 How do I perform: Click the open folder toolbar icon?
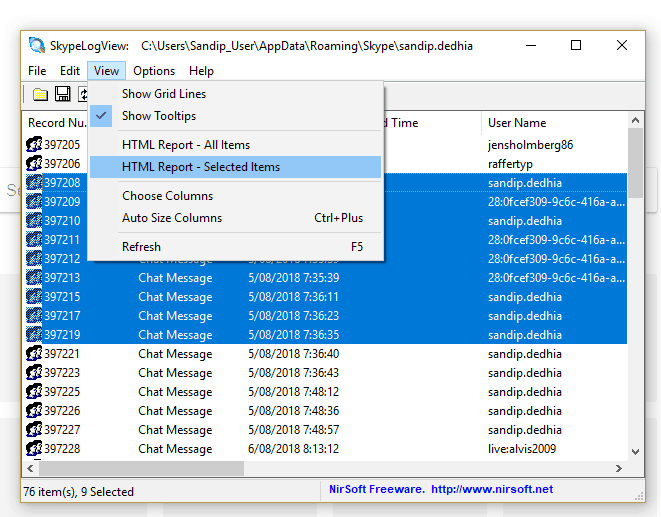(x=40, y=94)
